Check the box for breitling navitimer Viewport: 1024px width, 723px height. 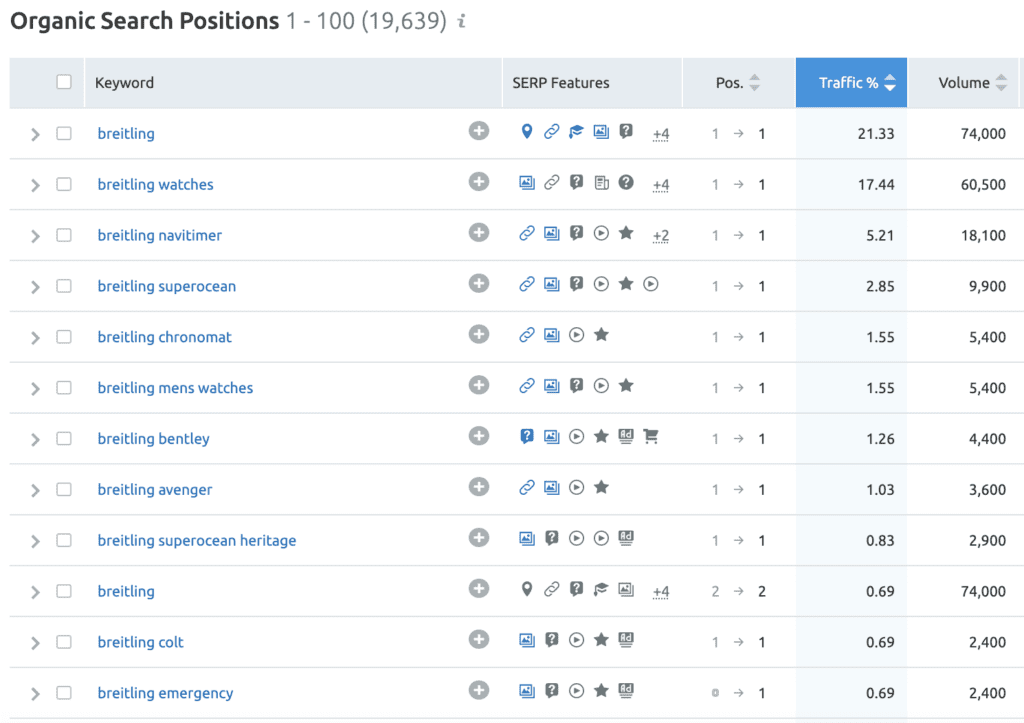(x=64, y=235)
